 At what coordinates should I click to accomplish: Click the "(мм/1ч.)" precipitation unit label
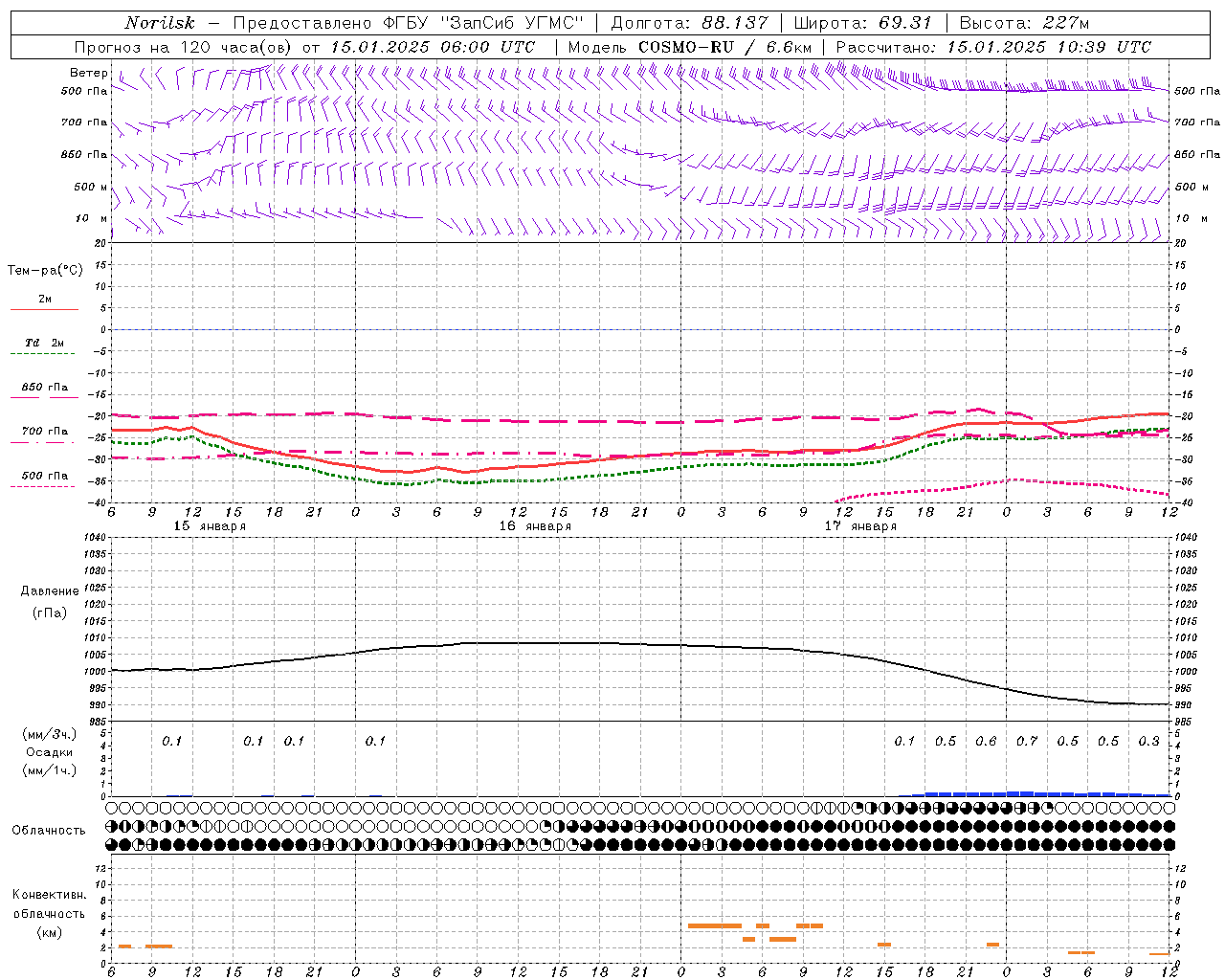(50, 770)
